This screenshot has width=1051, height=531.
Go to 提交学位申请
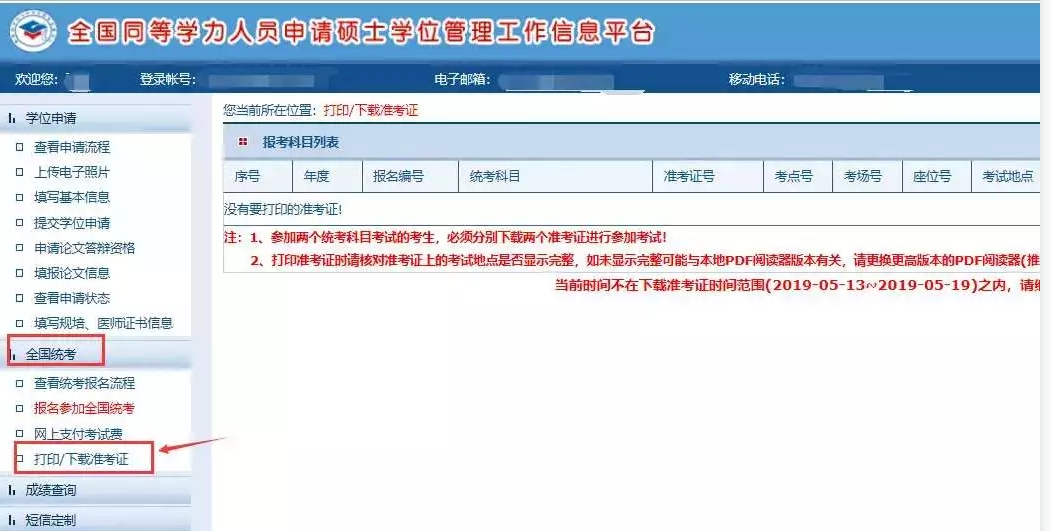72,223
